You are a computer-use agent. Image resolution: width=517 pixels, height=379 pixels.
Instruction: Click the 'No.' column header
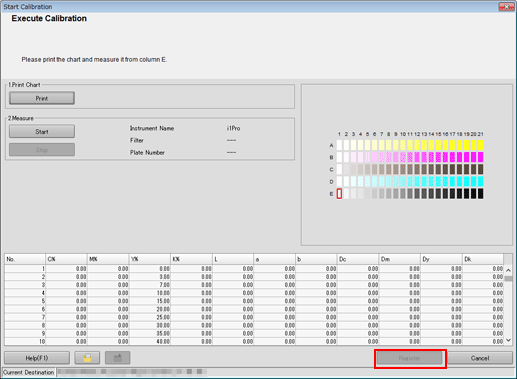click(25, 259)
